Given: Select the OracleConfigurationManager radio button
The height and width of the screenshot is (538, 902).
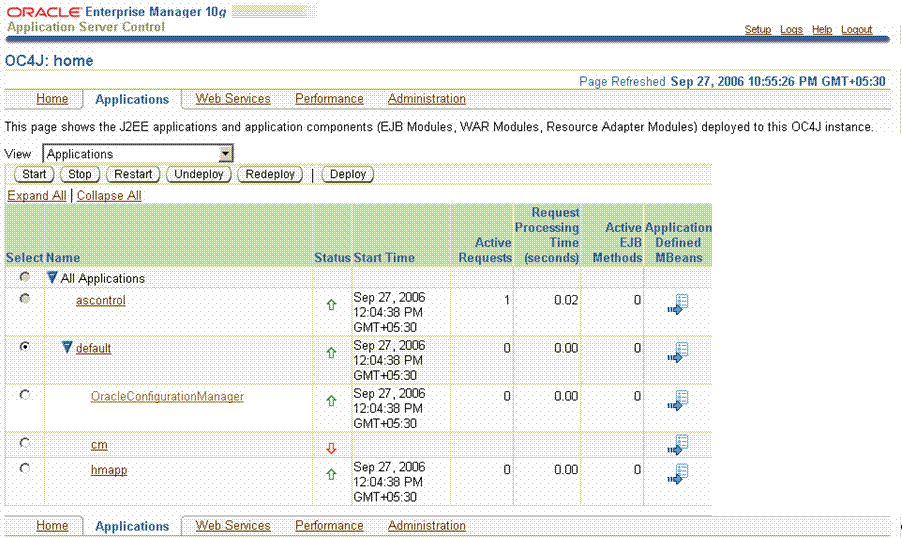Looking at the screenshot, I should point(25,395).
